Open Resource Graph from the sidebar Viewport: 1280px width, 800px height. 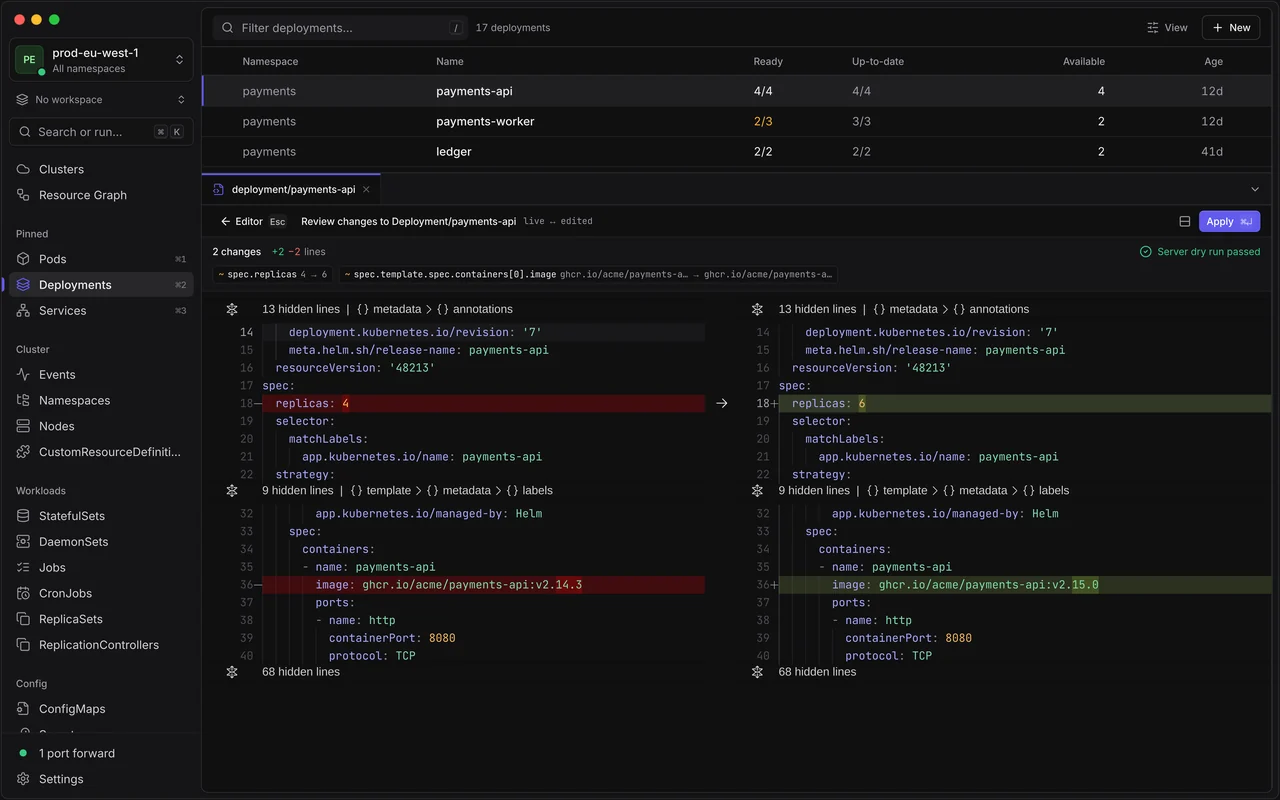coord(101,195)
